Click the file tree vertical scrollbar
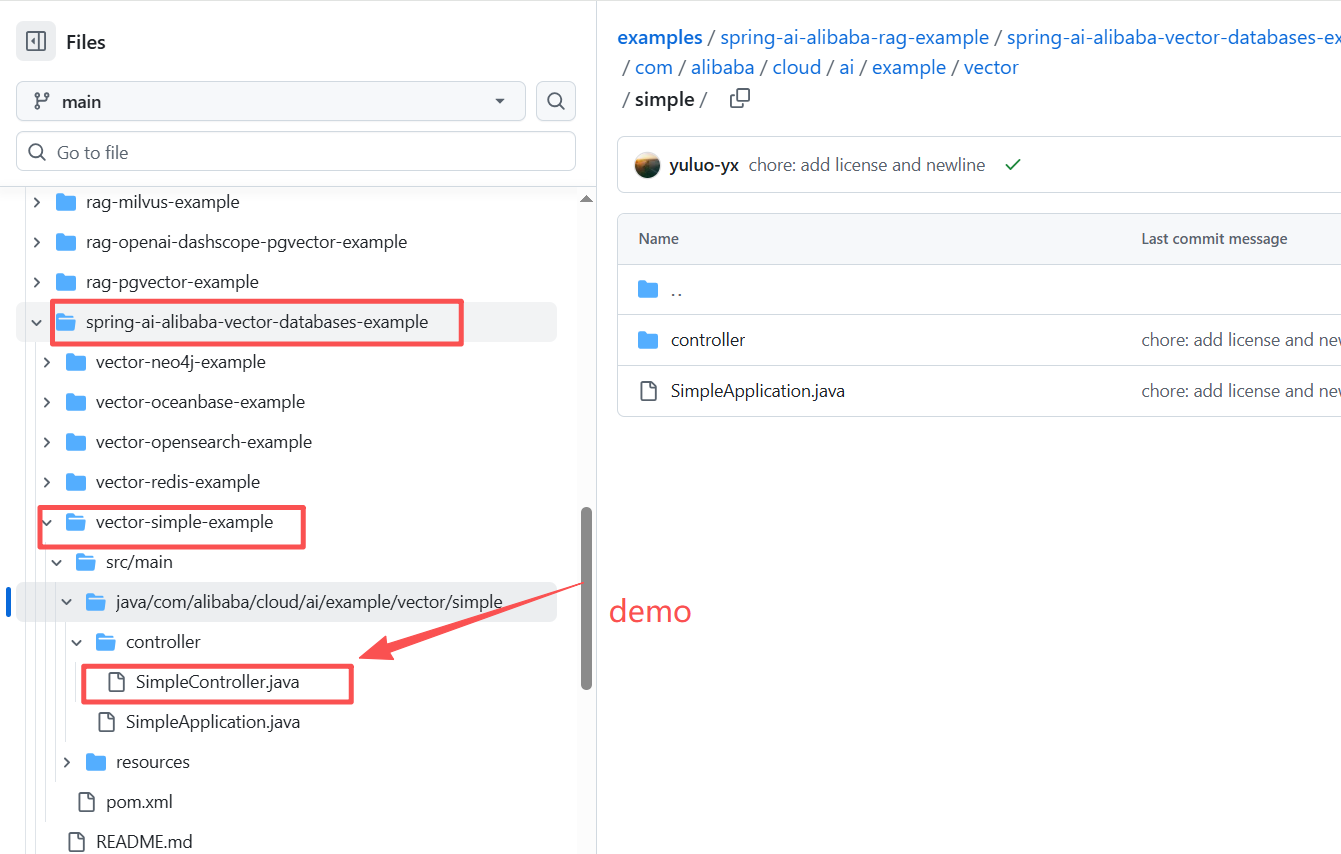 pyautogui.click(x=587, y=598)
